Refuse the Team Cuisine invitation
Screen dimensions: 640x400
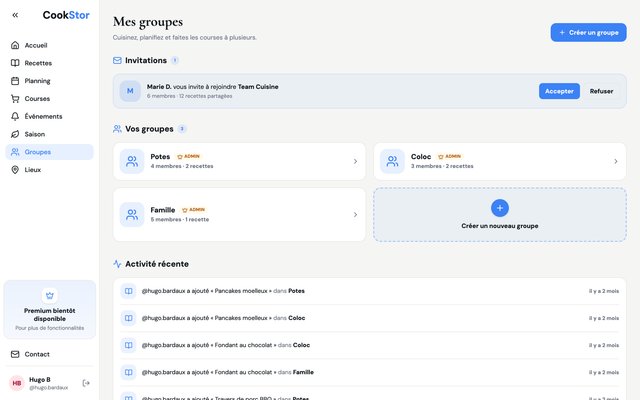click(601, 91)
